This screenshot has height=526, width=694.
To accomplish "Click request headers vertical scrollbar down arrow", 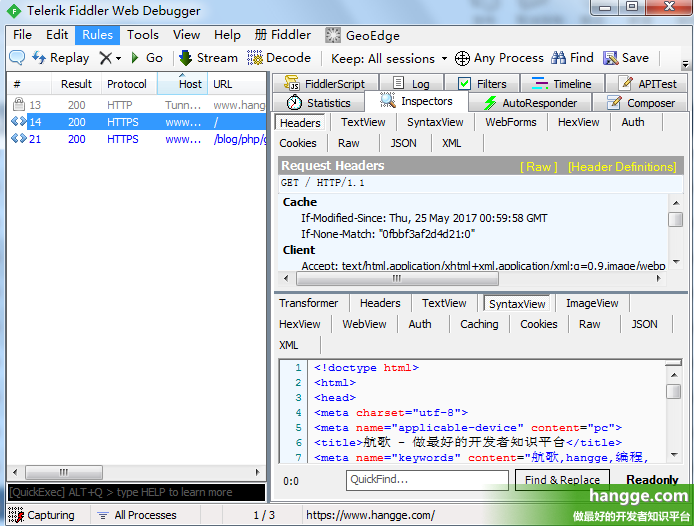I will pyautogui.click(x=676, y=262).
